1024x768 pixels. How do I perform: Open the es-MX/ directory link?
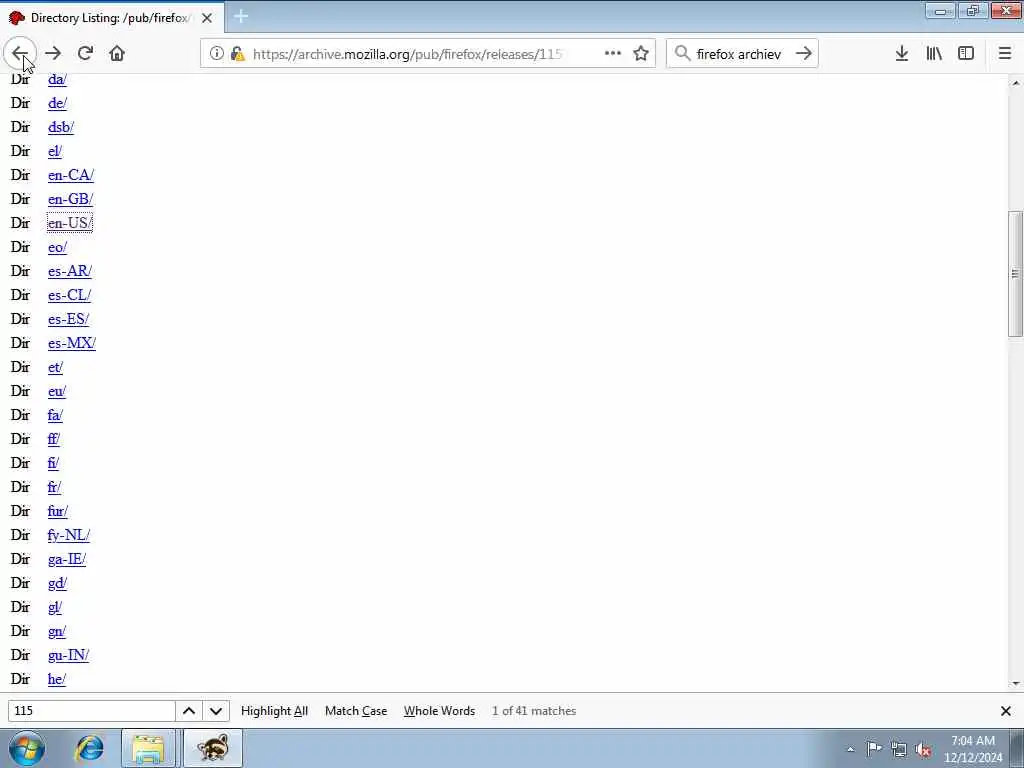[72, 344]
